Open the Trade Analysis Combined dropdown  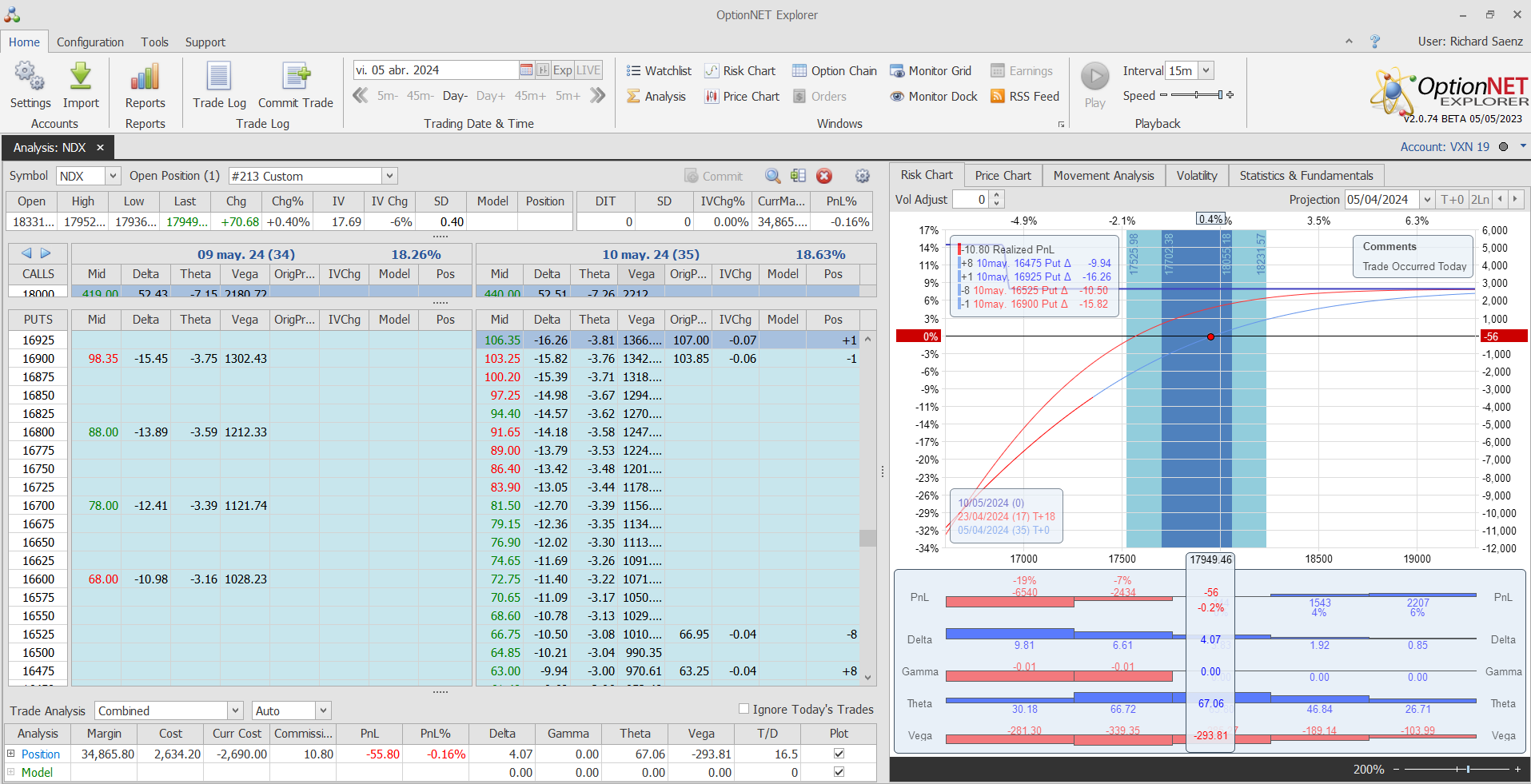click(235, 710)
